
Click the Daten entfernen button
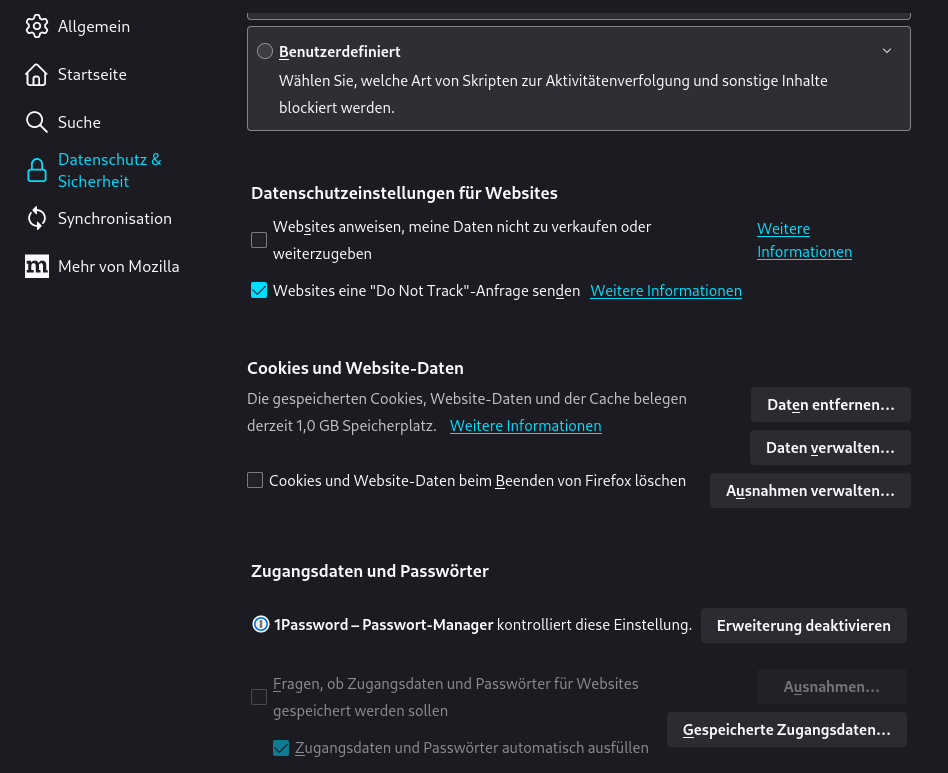830,405
